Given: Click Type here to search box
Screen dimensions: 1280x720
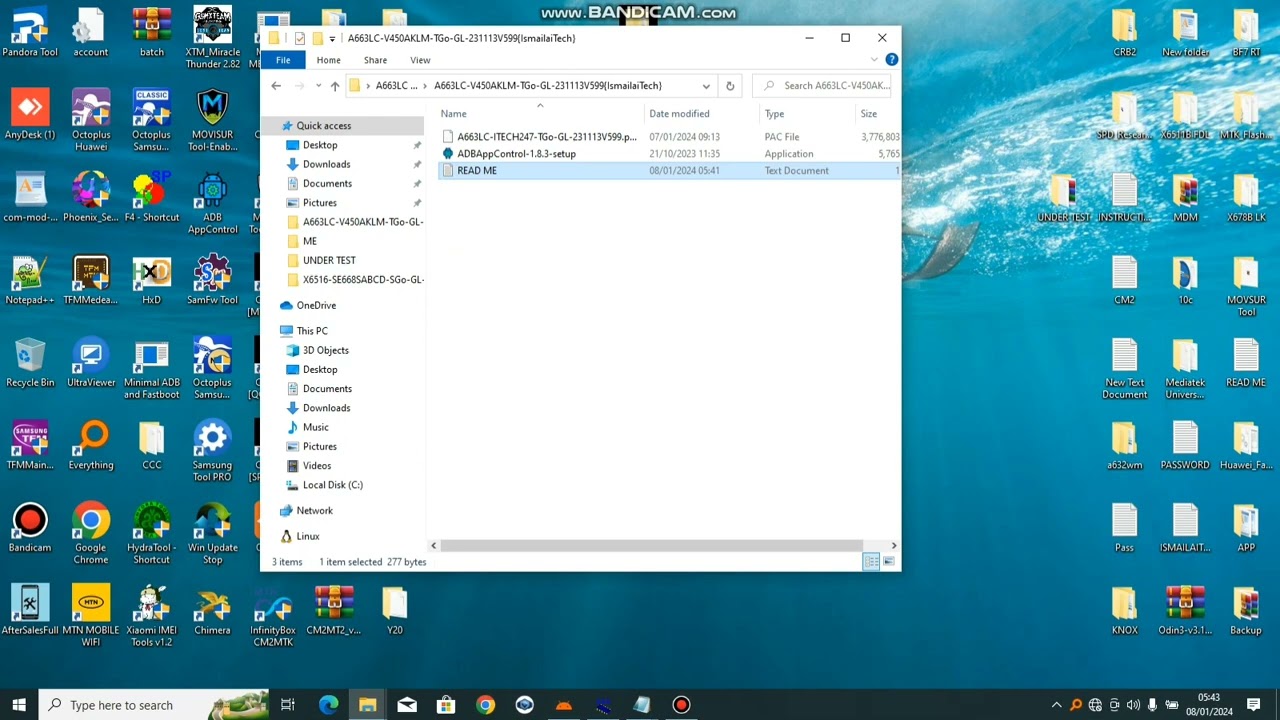Looking at the screenshot, I should click(155, 705).
